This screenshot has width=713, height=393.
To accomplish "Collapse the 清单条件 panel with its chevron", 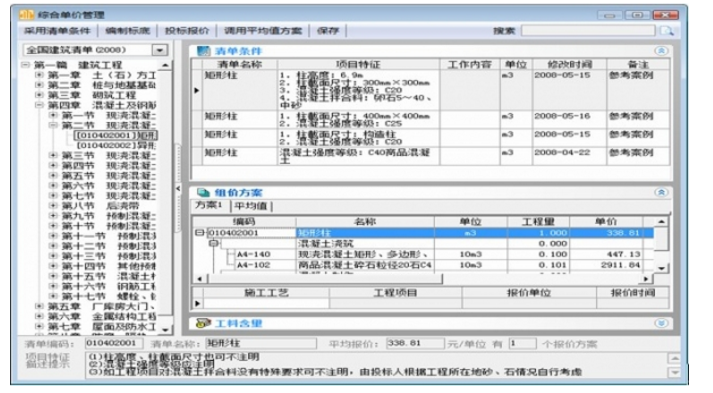I will (x=661, y=50).
